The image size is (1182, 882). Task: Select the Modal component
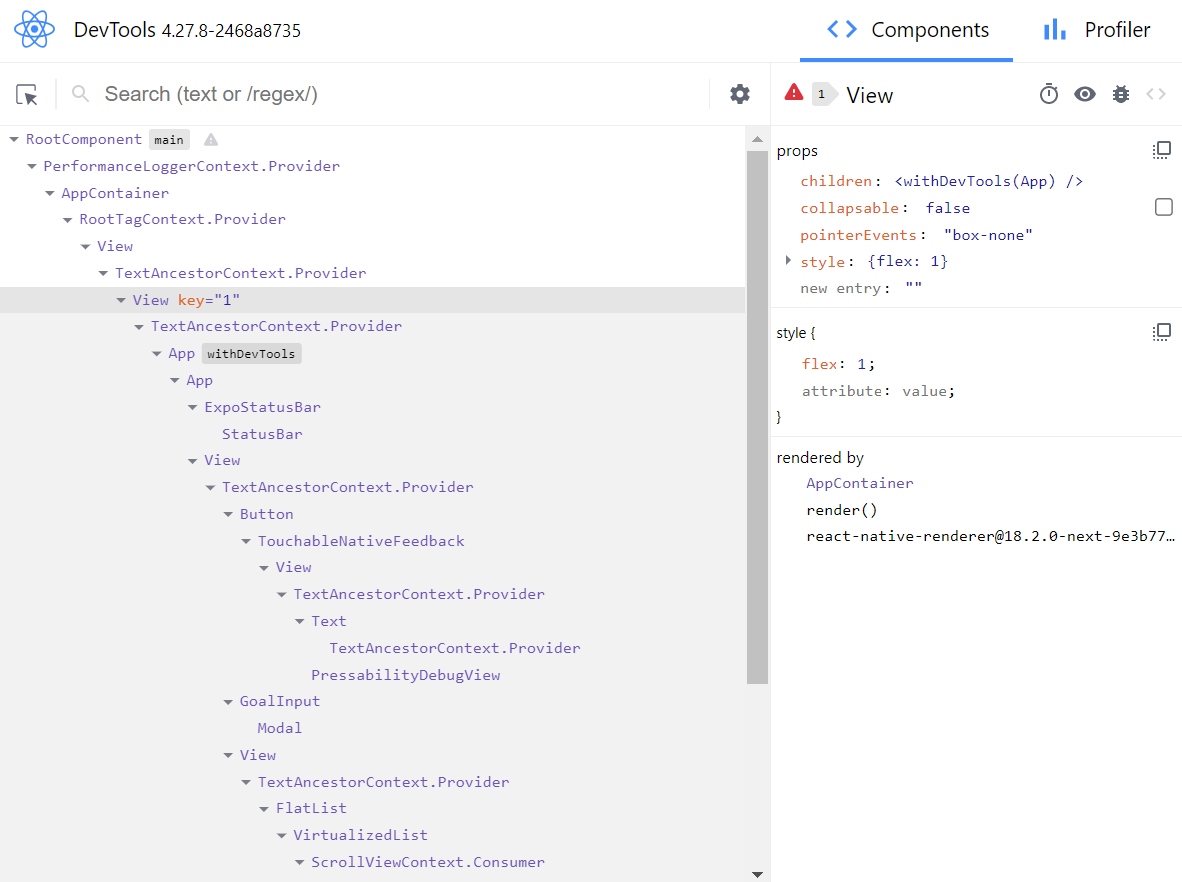tap(280, 728)
